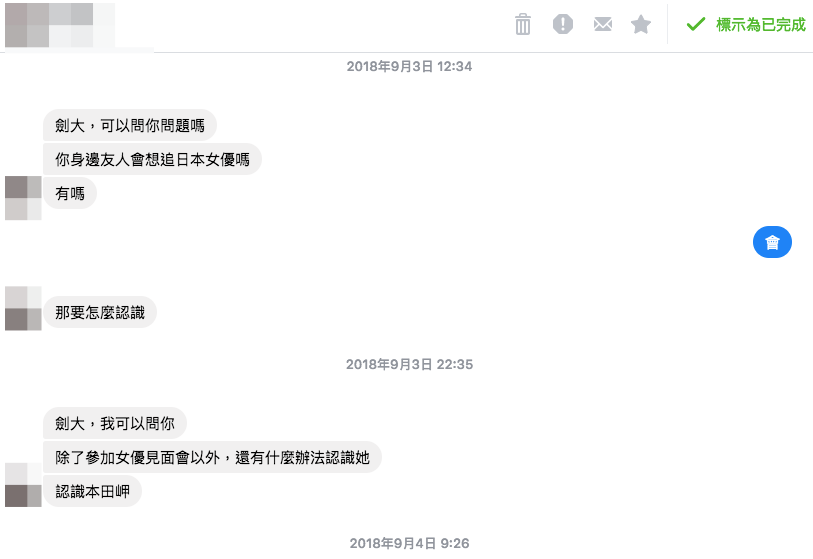Viewport: 813px width, 559px height.
Task: Click sender avatar beside 有嗎 message
Action: (x=23, y=198)
